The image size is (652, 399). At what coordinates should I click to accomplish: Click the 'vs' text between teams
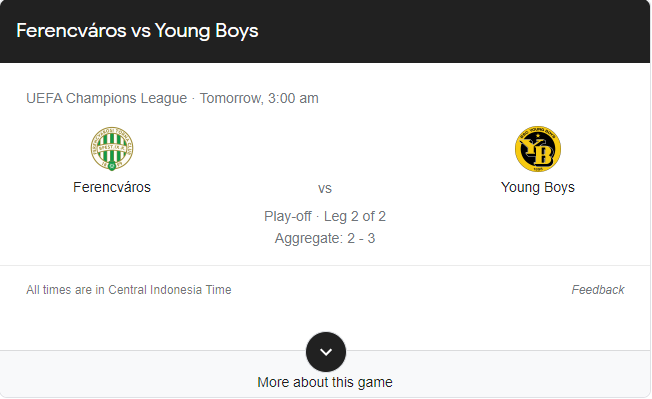(325, 189)
